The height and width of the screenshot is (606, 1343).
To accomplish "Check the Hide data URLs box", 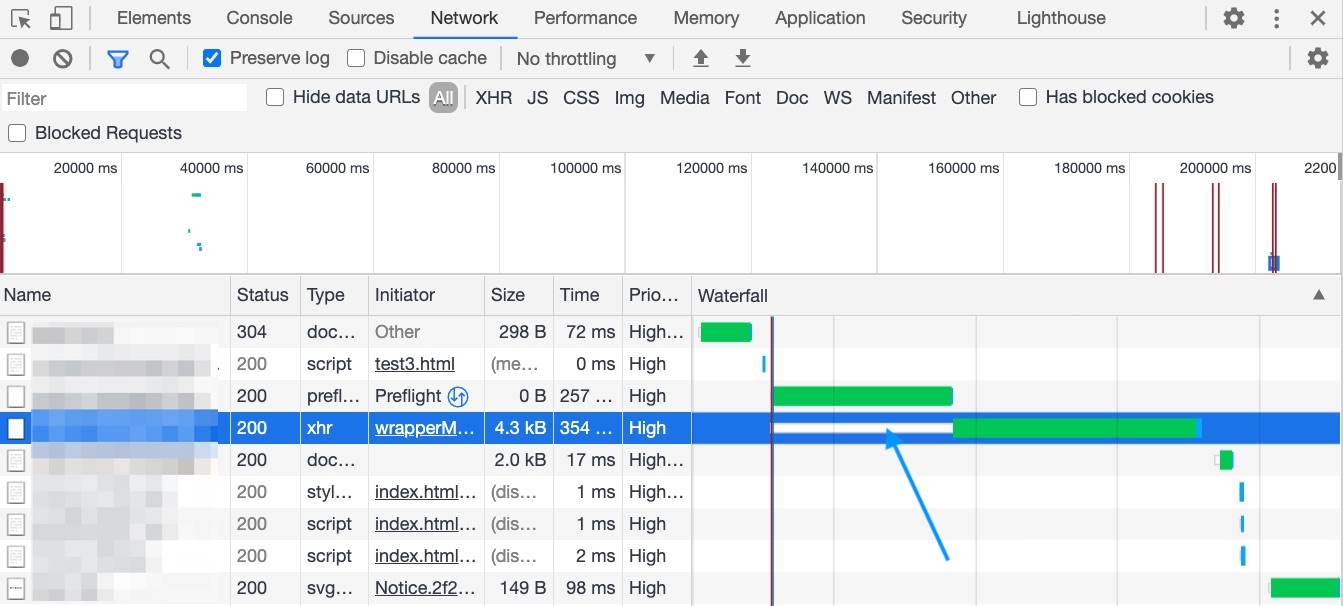I will click(x=273, y=97).
